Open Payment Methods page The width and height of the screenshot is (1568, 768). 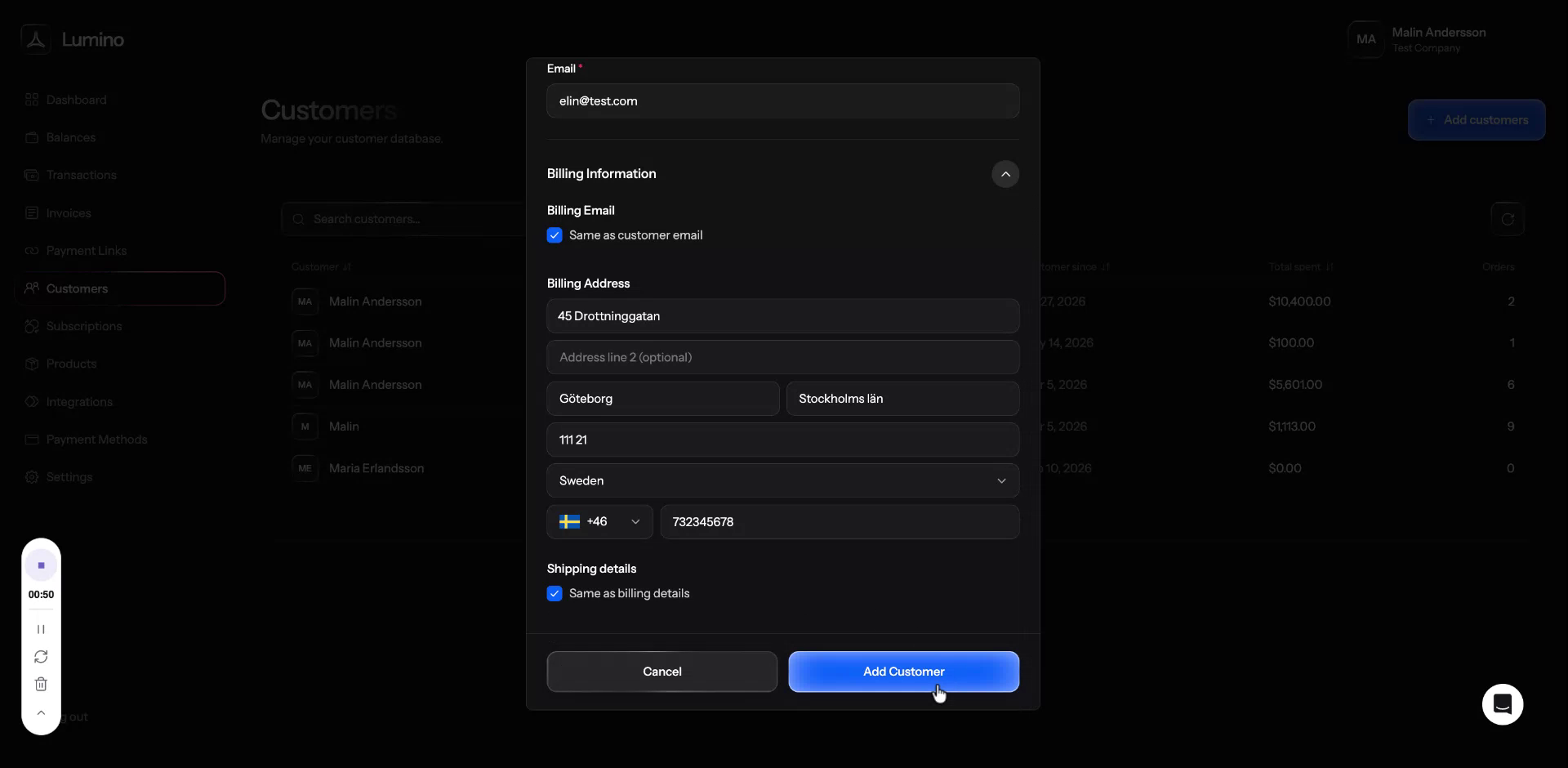tap(96, 440)
